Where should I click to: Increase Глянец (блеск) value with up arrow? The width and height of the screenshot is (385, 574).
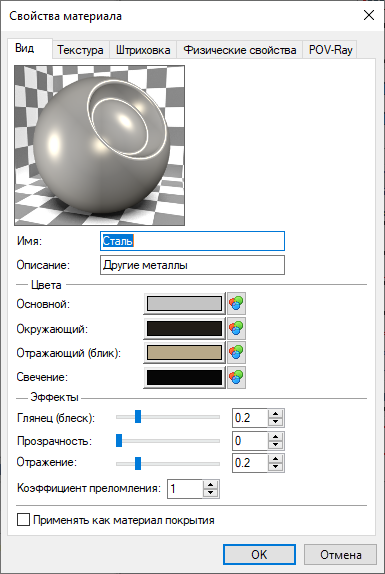coord(276,414)
